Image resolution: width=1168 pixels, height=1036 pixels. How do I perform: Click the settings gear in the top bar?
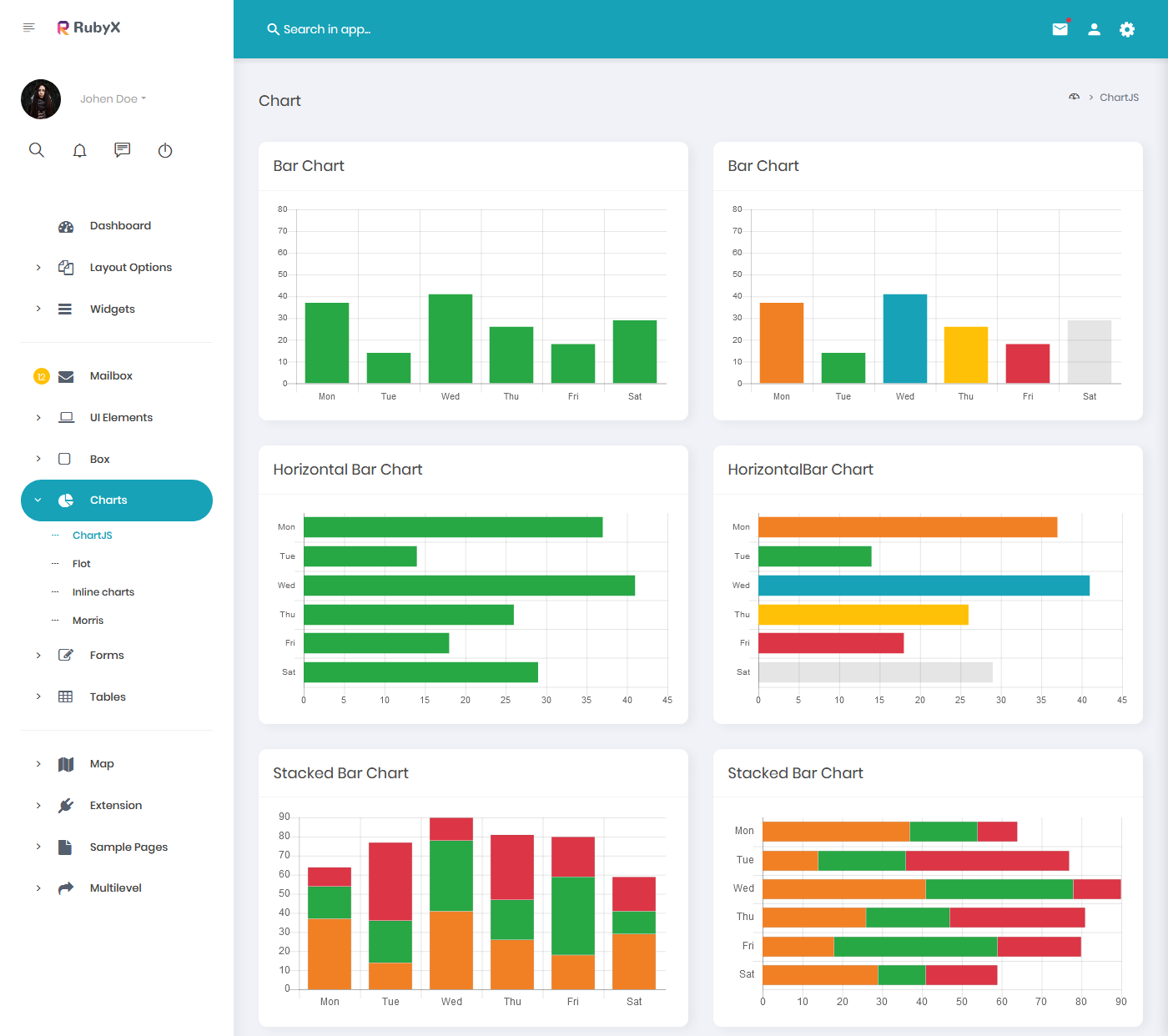1127,28
